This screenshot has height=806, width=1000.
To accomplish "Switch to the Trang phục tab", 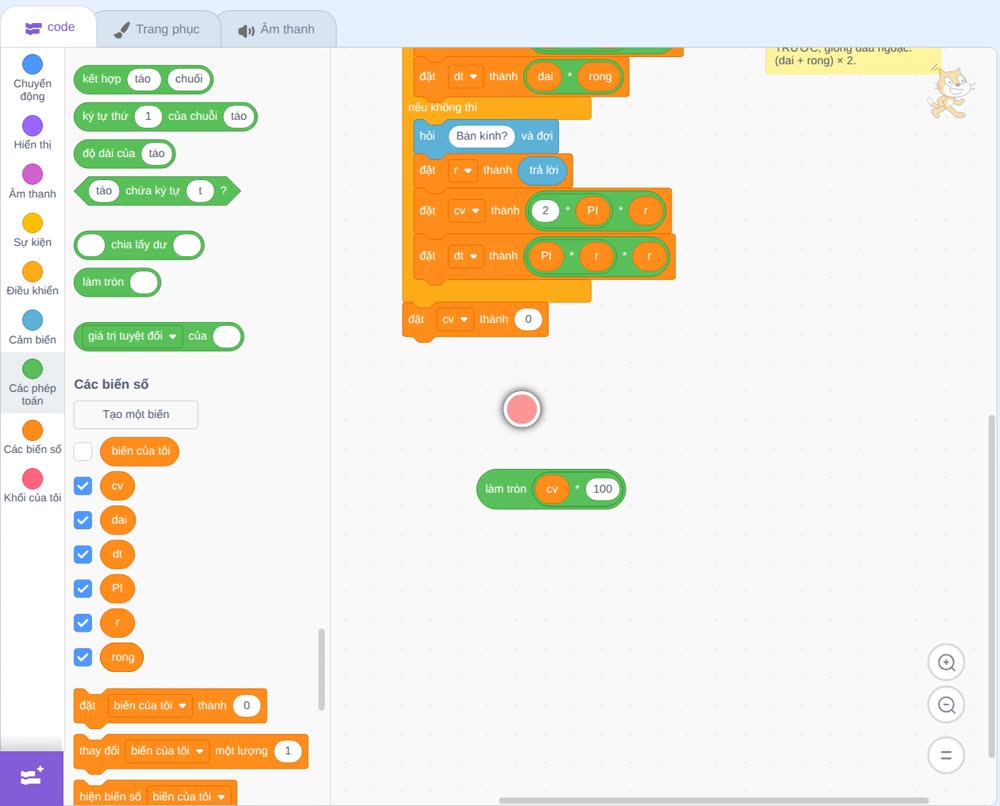I will pyautogui.click(x=157, y=29).
